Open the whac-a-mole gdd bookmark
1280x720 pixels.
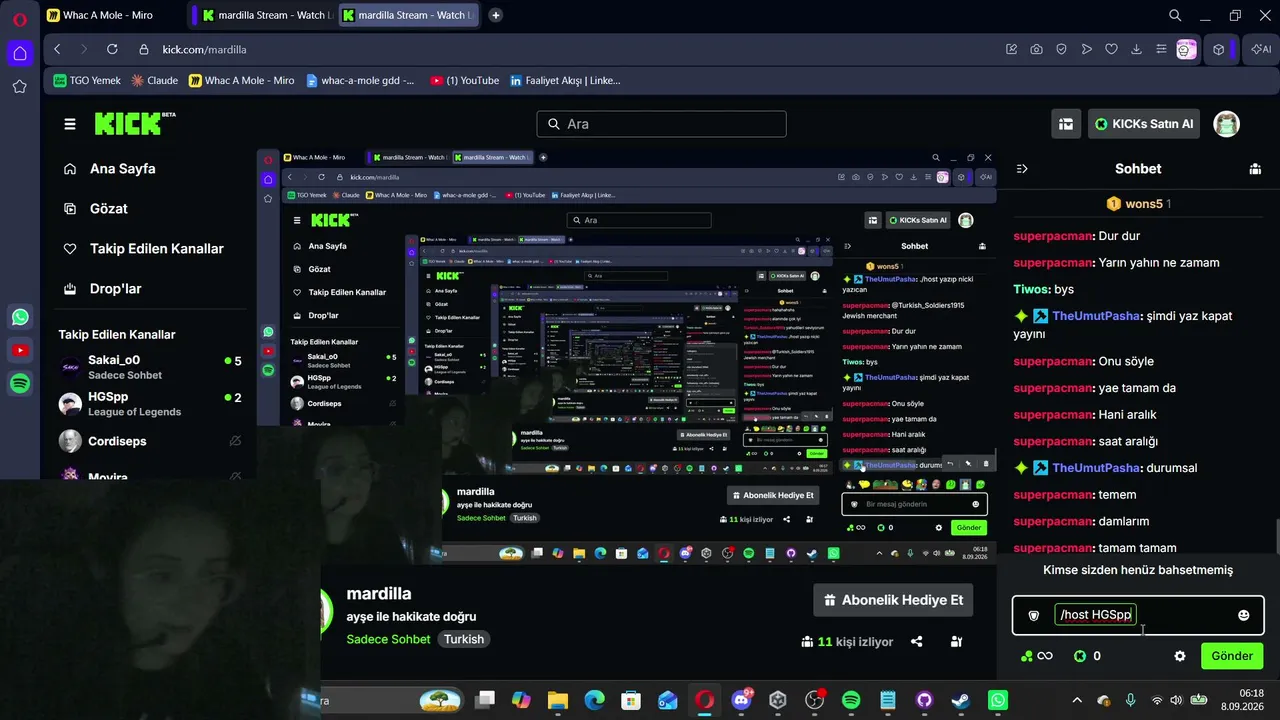[361, 80]
